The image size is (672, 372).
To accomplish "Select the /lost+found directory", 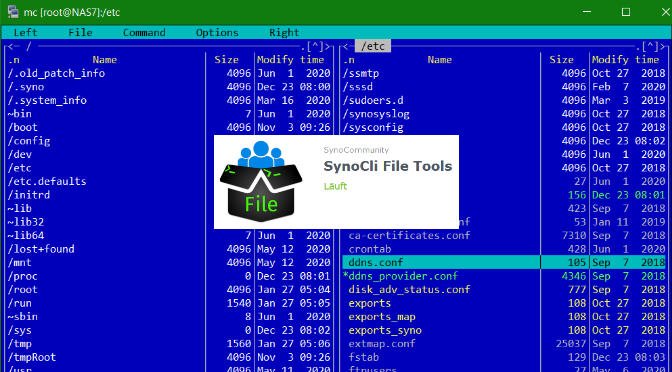I will (41, 249).
